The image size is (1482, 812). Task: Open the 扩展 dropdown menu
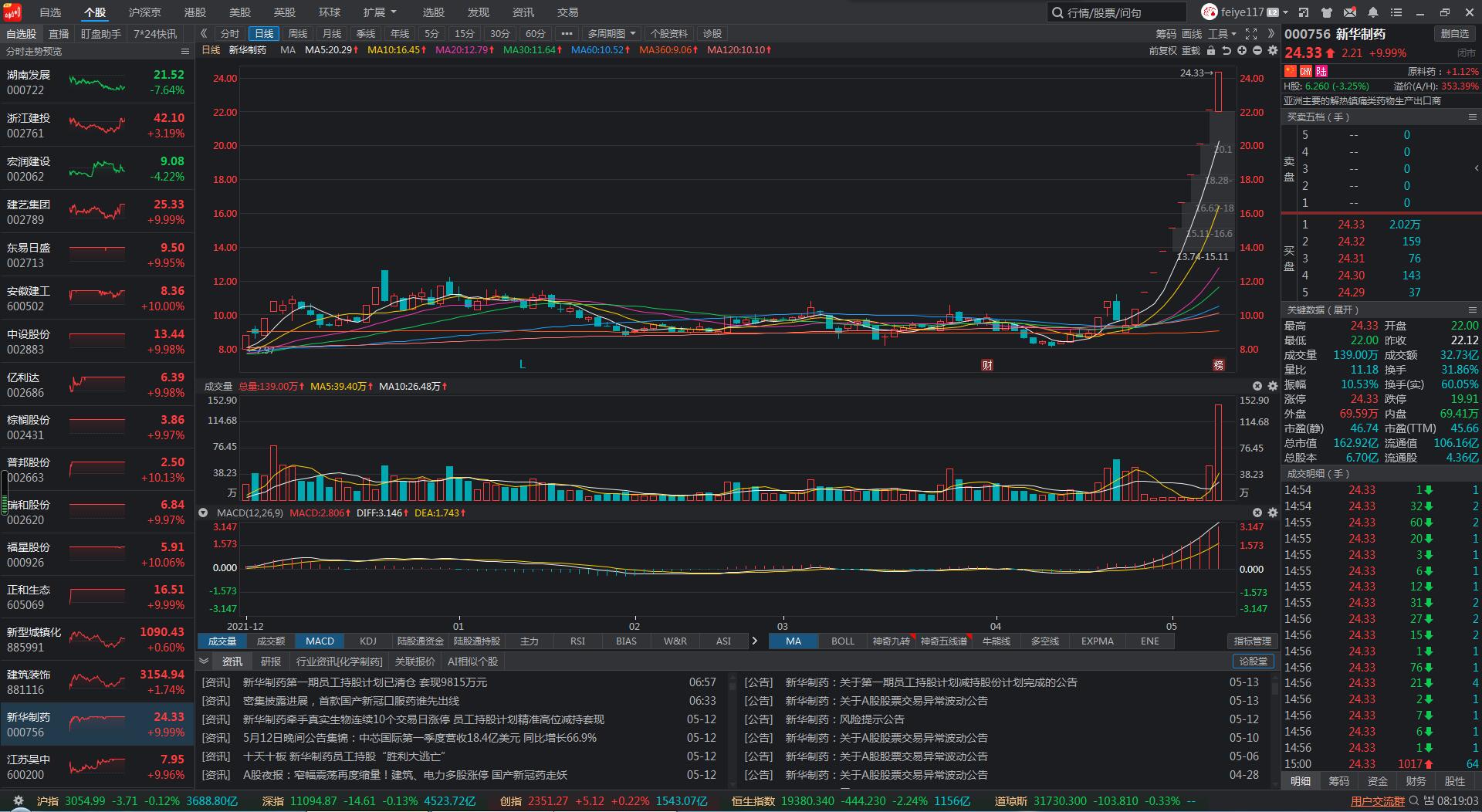pos(379,12)
